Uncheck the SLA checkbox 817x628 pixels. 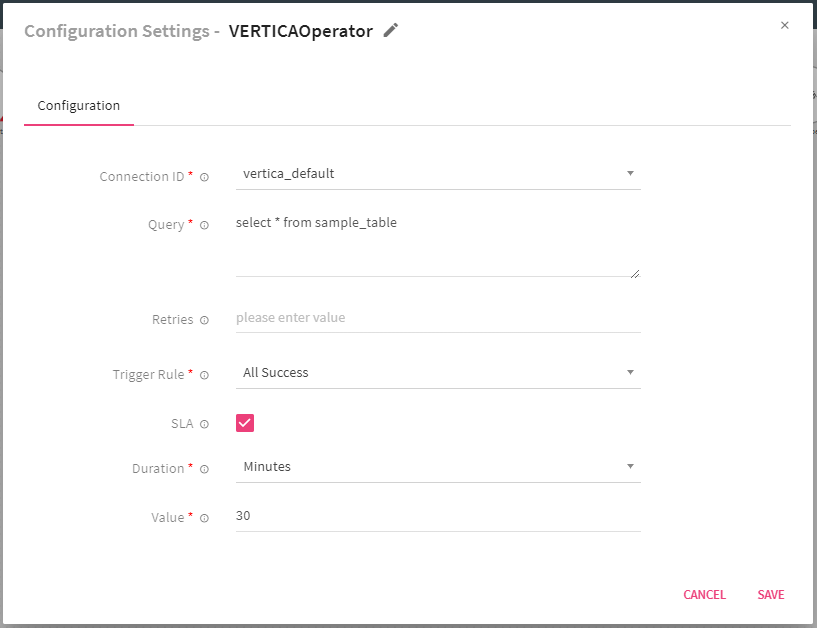point(245,423)
